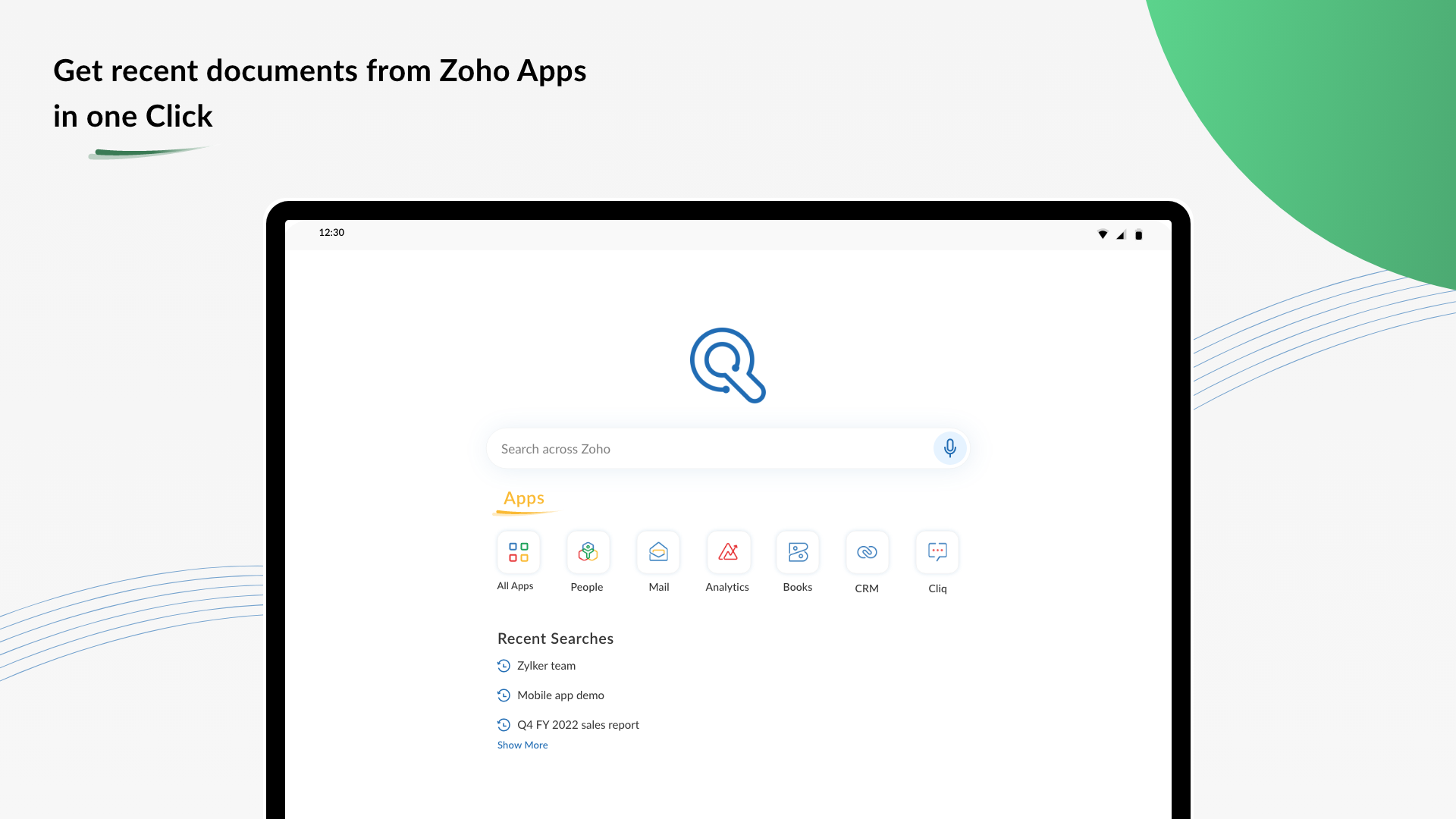Click the history icon beside Zylker team

click(504, 666)
